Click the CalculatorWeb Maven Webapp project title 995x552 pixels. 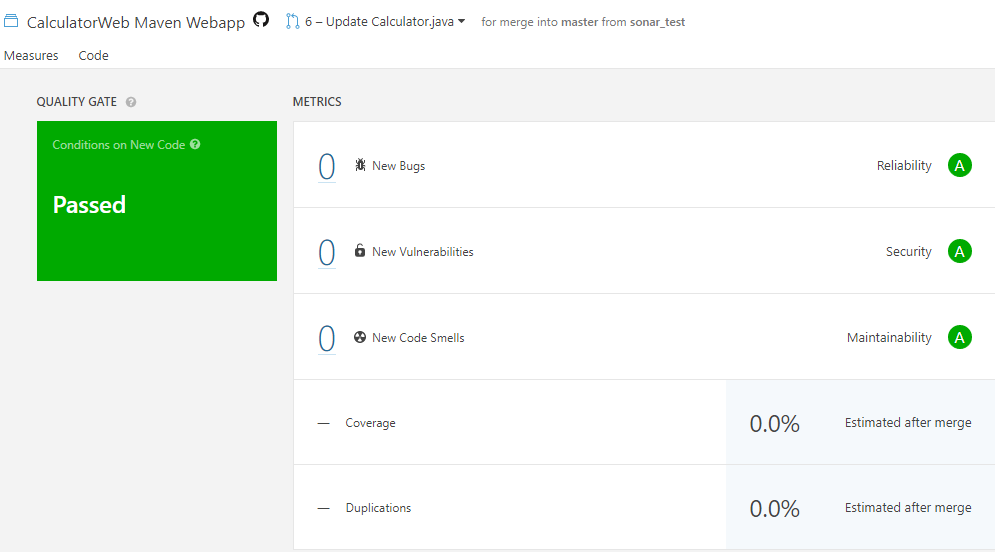136,22
